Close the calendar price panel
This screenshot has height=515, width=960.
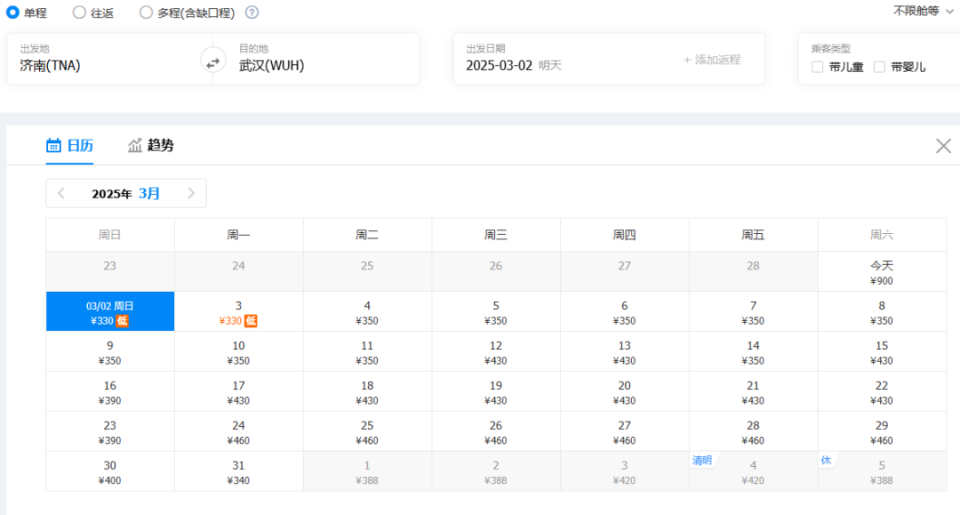click(943, 146)
